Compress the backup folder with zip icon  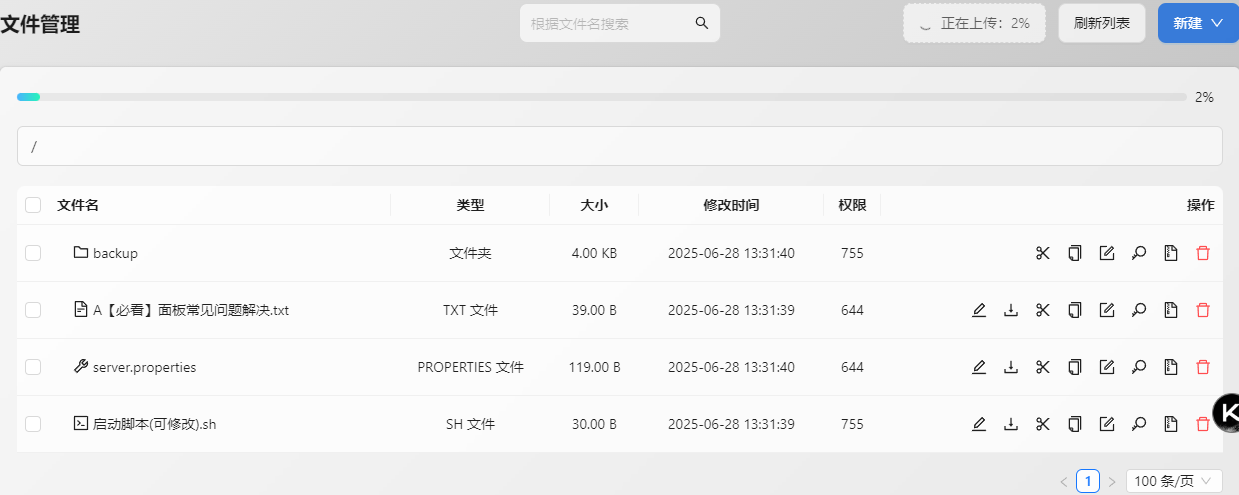1171,253
